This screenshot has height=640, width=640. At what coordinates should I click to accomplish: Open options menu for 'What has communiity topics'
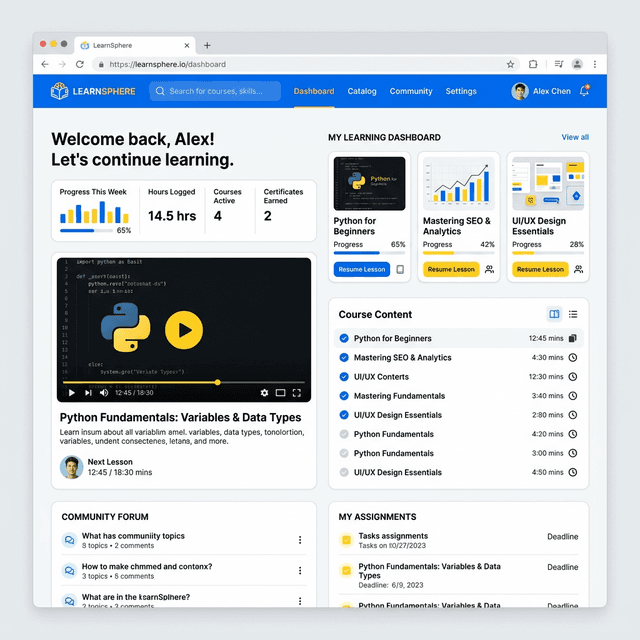coord(300,540)
